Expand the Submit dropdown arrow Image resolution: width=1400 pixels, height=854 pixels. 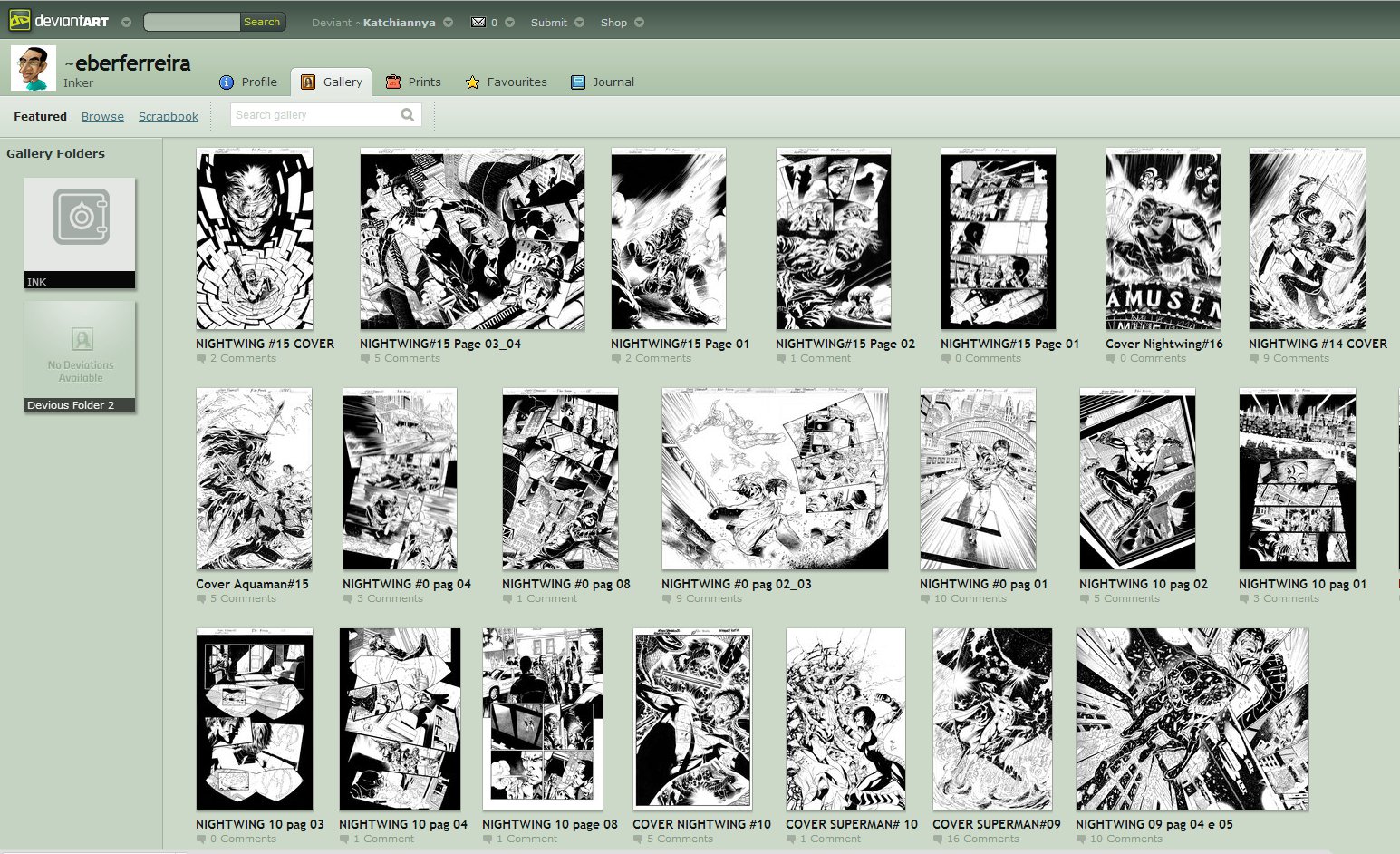[x=579, y=23]
